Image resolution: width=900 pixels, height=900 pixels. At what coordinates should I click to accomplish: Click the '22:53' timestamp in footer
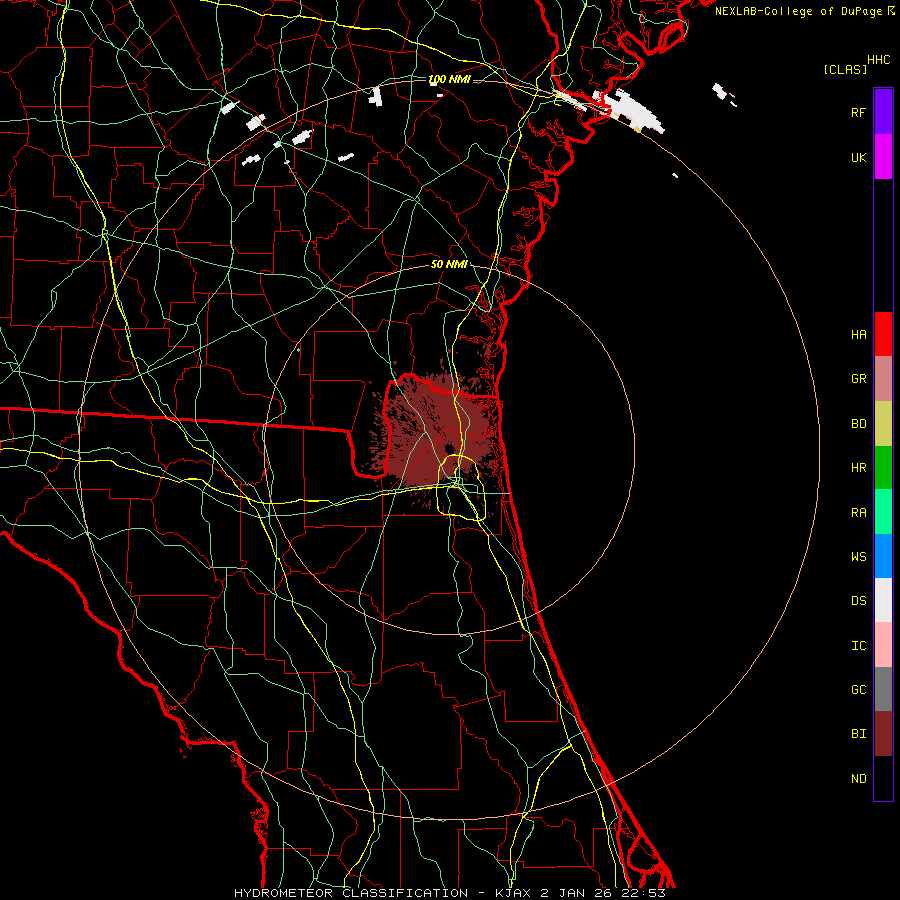point(642,893)
